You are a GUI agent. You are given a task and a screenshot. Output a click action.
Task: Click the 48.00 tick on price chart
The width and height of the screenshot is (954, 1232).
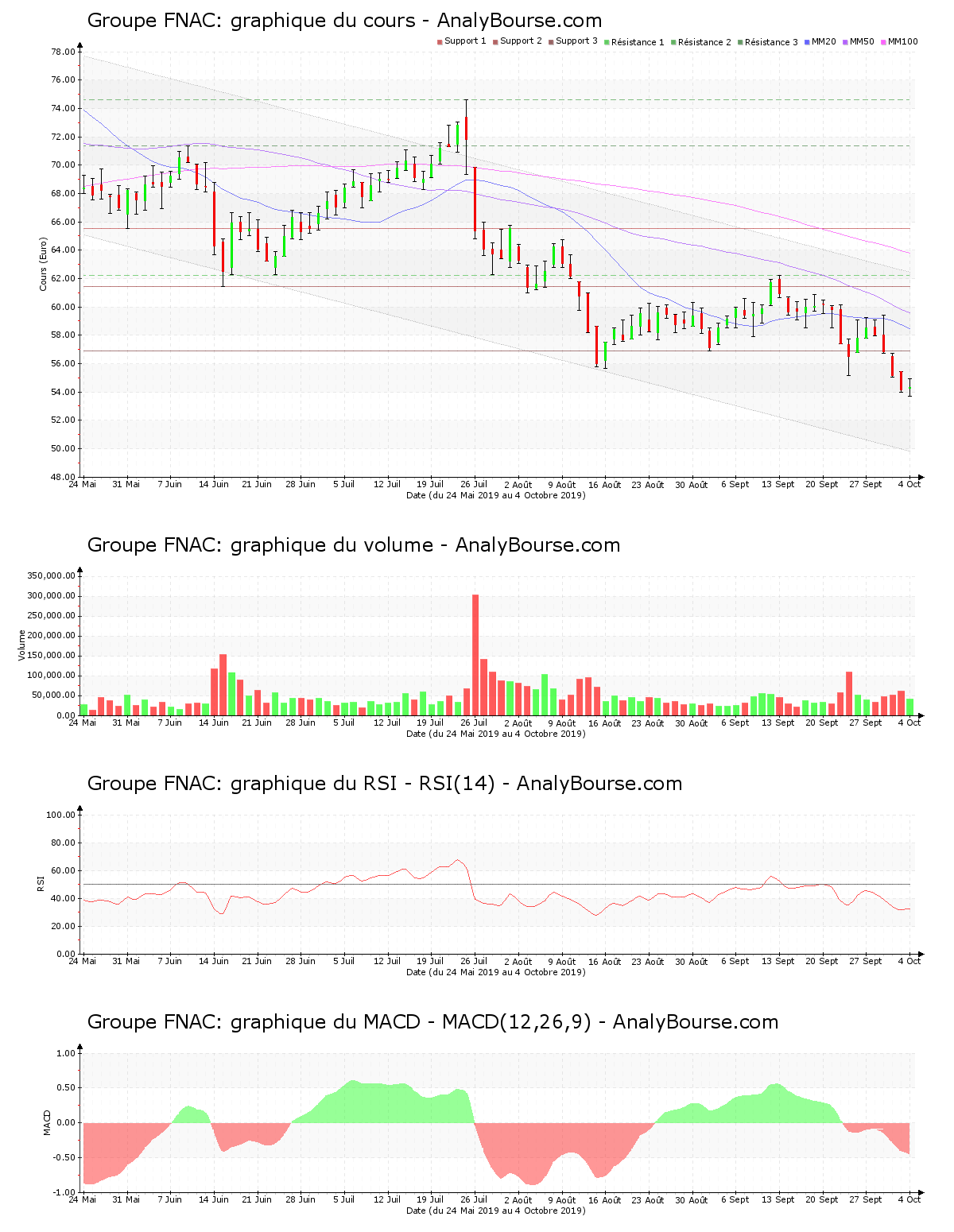coord(63,477)
